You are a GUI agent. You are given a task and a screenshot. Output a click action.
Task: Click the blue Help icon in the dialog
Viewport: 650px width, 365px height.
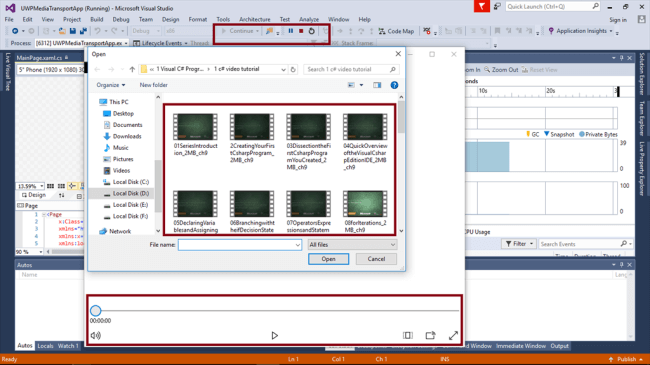[394, 85]
